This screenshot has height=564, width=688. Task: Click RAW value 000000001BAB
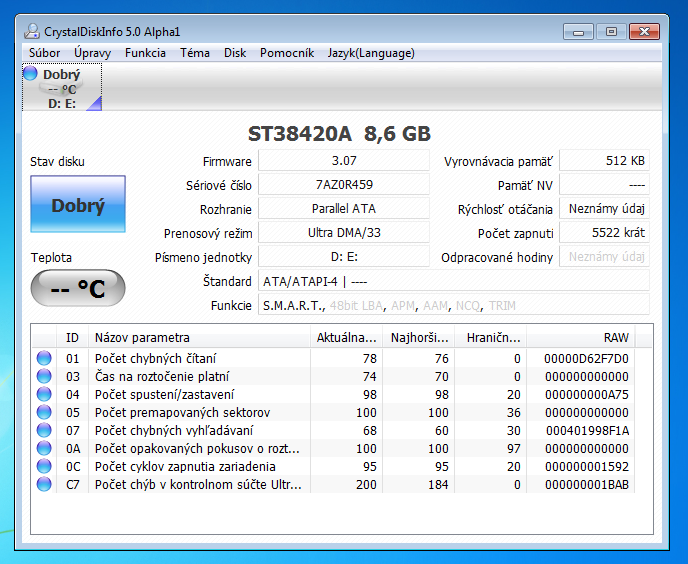tap(587, 485)
